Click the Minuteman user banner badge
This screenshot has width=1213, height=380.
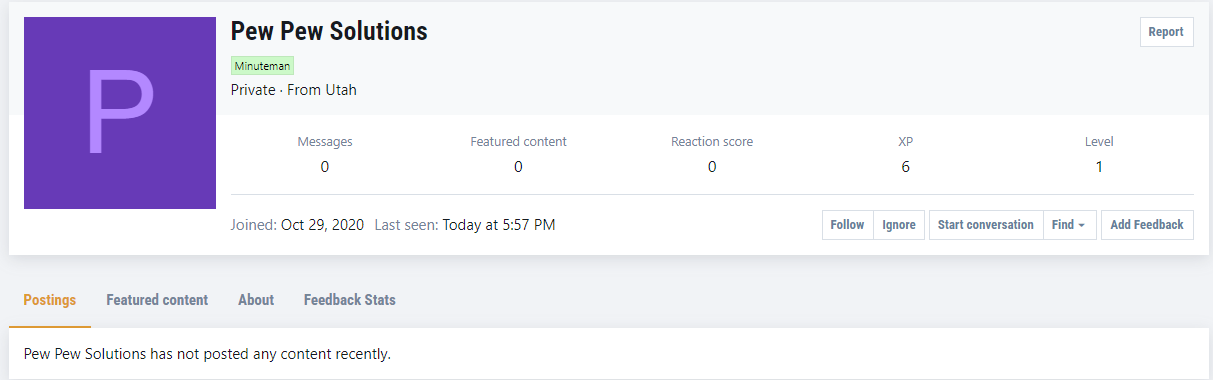pyautogui.click(x=262, y=66)
